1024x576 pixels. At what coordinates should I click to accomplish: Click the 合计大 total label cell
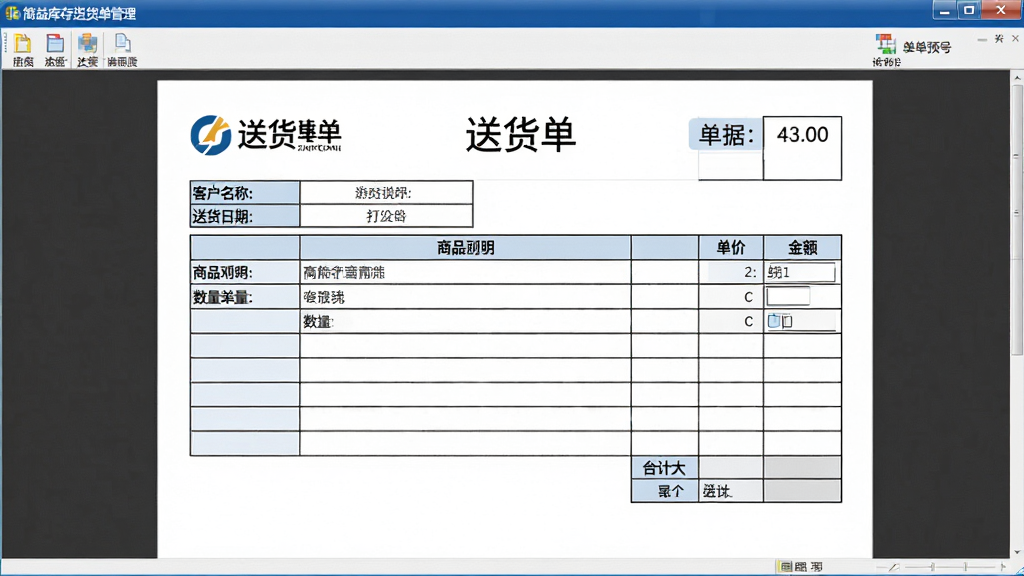click(x=664, y=468)
